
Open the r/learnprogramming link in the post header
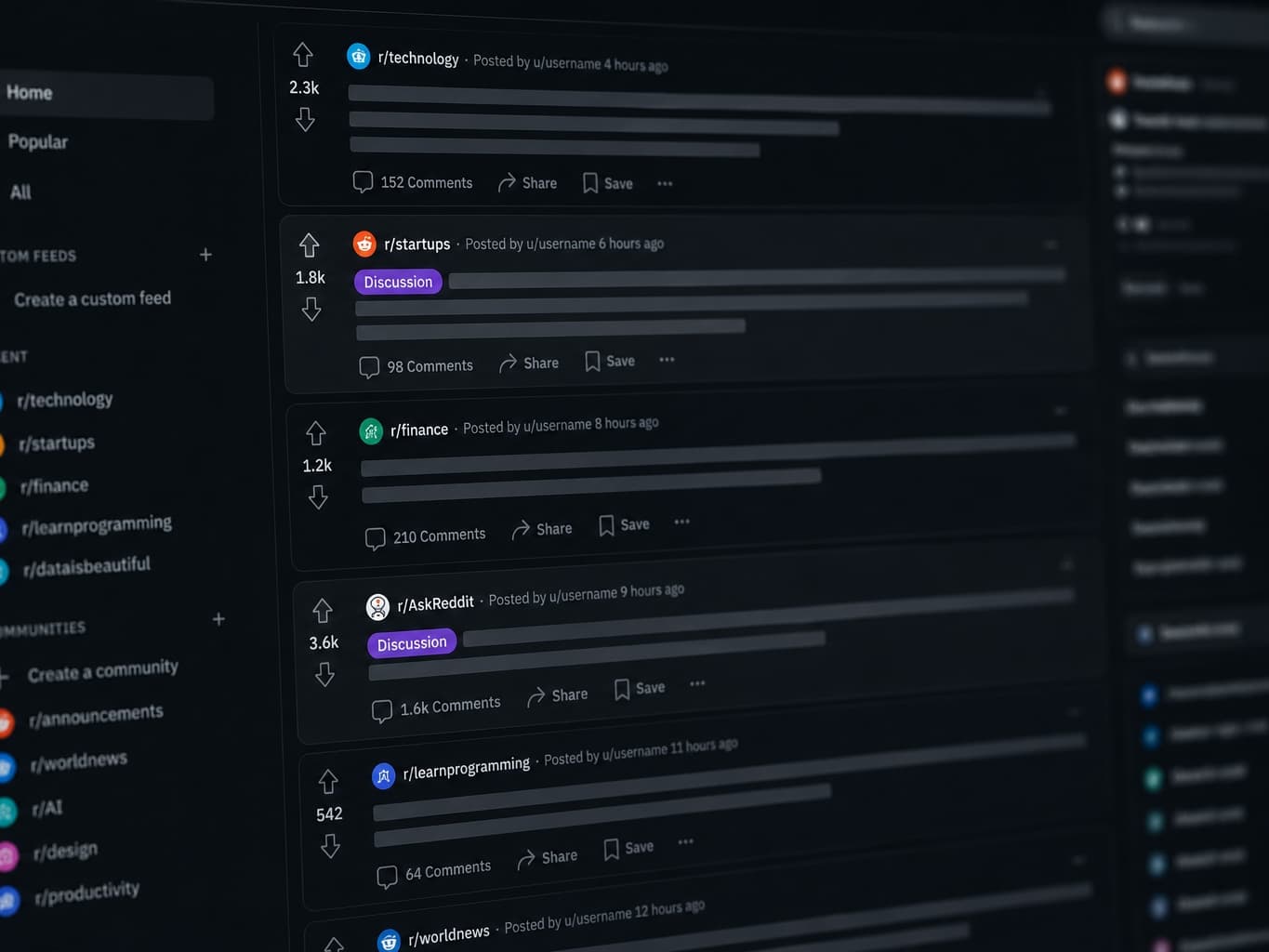point(467,769)
